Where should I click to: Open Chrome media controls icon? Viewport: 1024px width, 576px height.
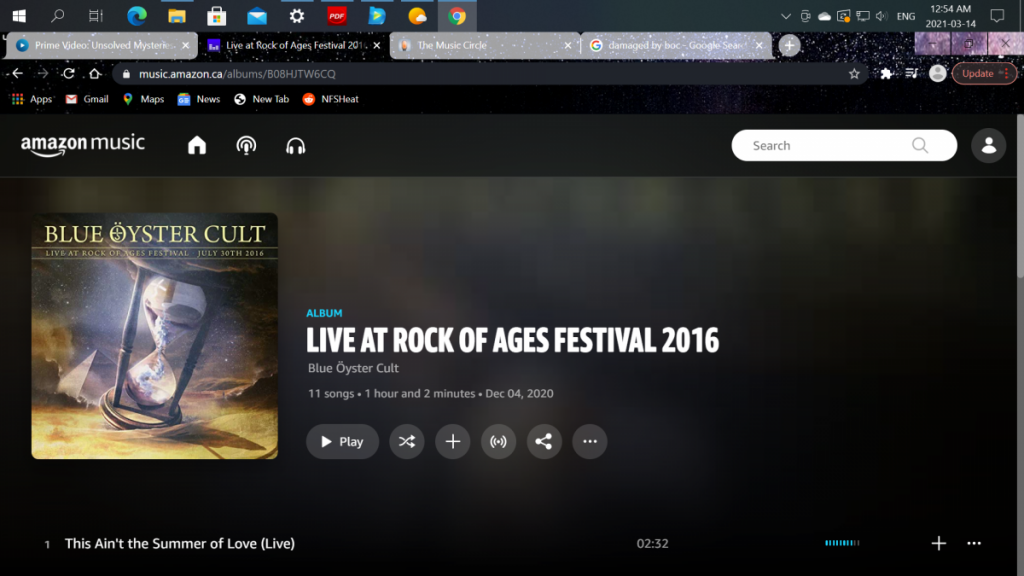(x=912, y=74)
